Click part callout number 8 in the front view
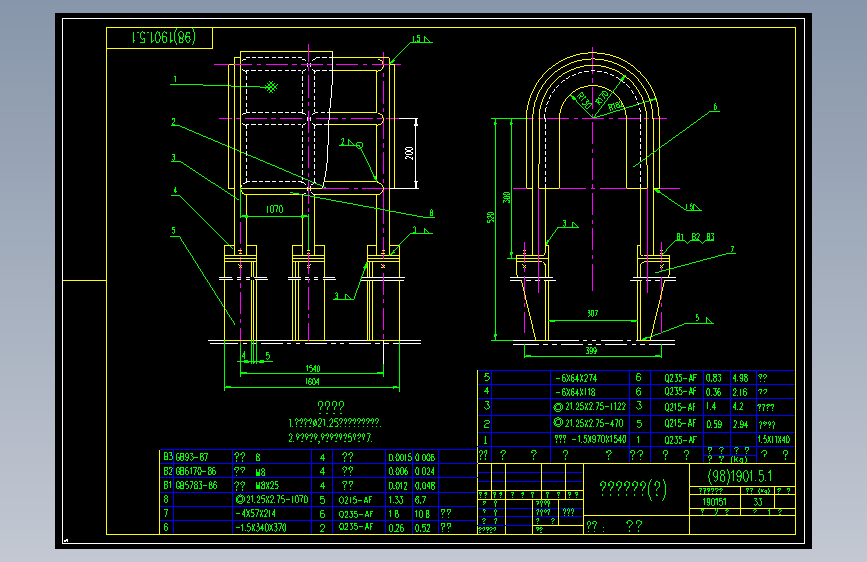Screen dimensions: 867x562 (x=431, y=213)
